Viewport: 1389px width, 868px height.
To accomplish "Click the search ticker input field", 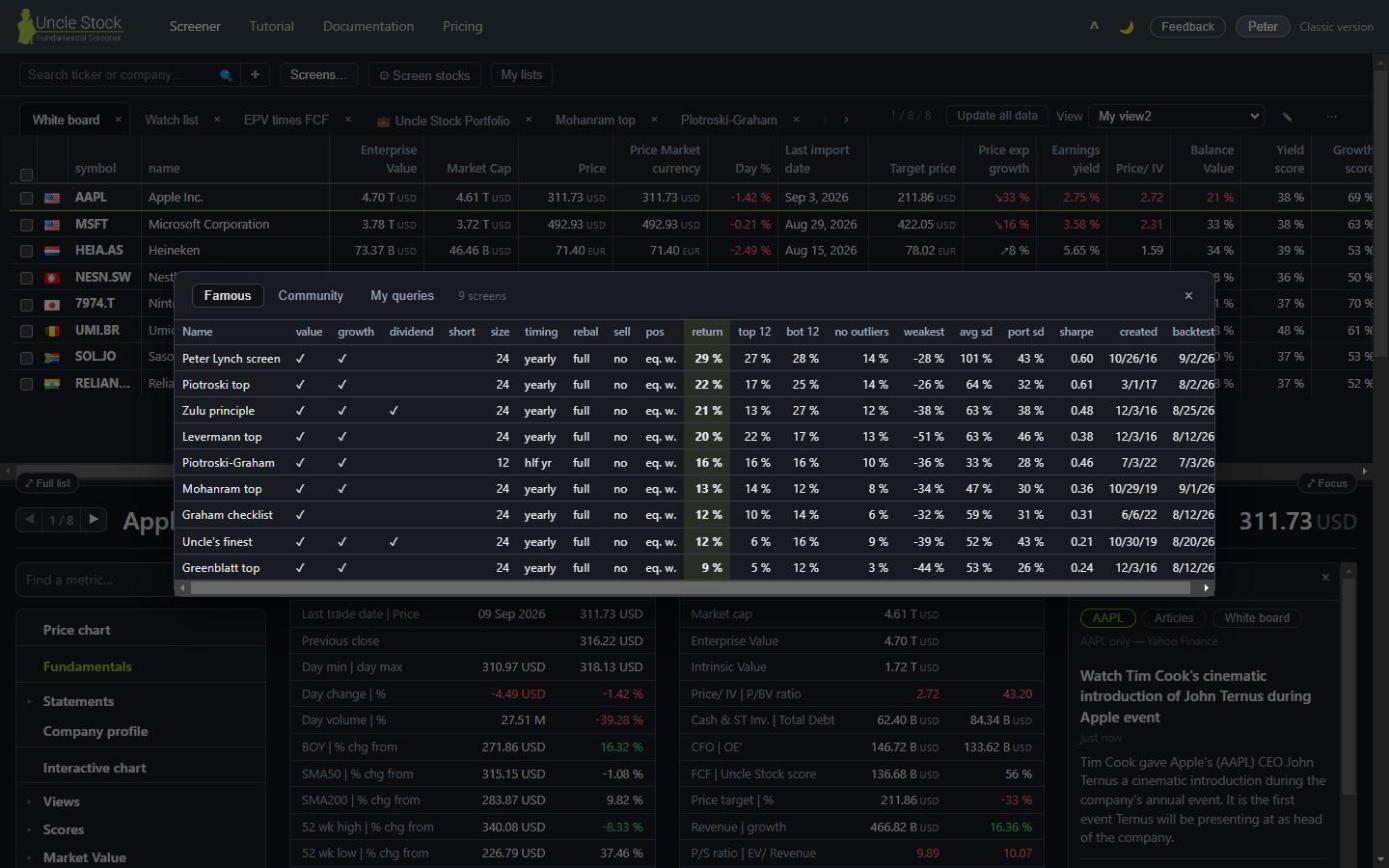I will click(x=120, y=75).
